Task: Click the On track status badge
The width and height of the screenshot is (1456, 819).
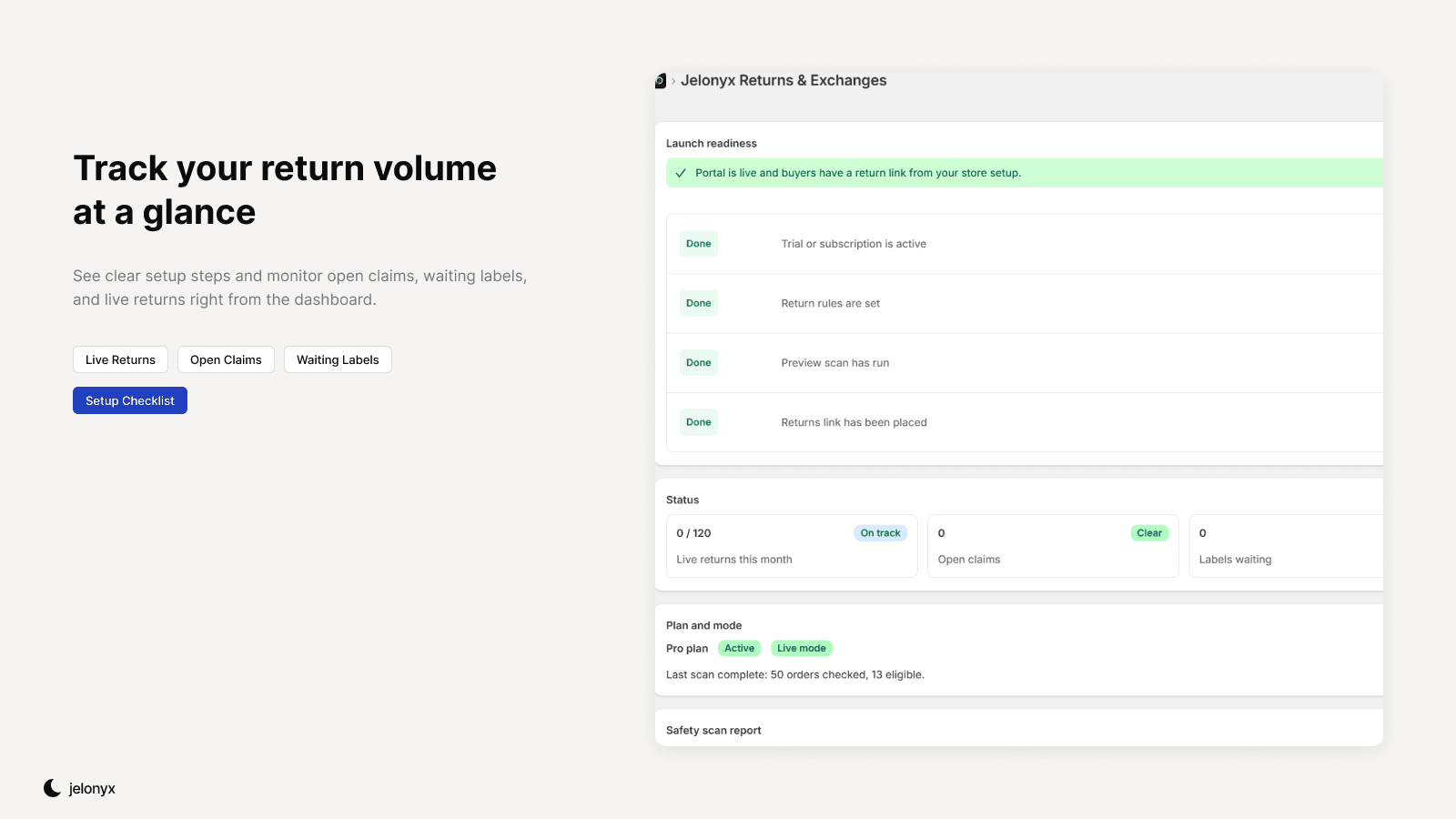Action: pyautogui.click(x=880, y=533)
